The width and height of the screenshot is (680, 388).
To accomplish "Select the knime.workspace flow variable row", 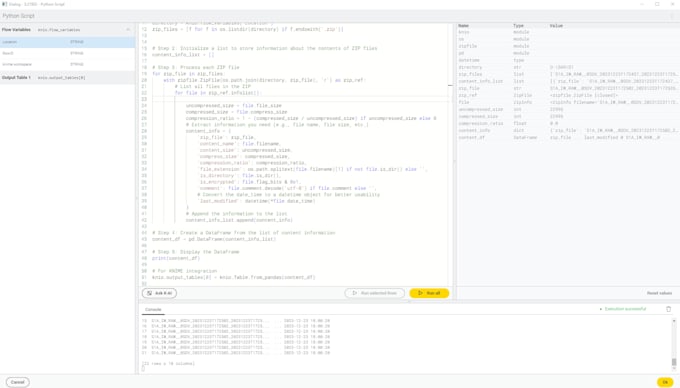I will coord(68,64).
